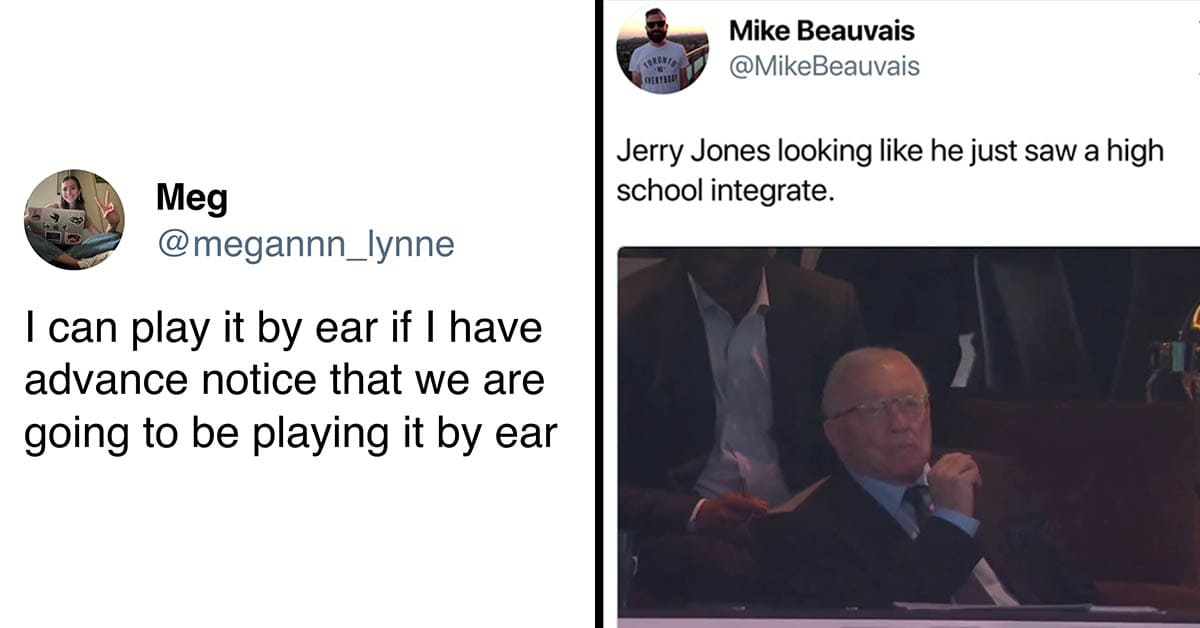Click the older man's eyeglasses in the photo

[878, 407]
